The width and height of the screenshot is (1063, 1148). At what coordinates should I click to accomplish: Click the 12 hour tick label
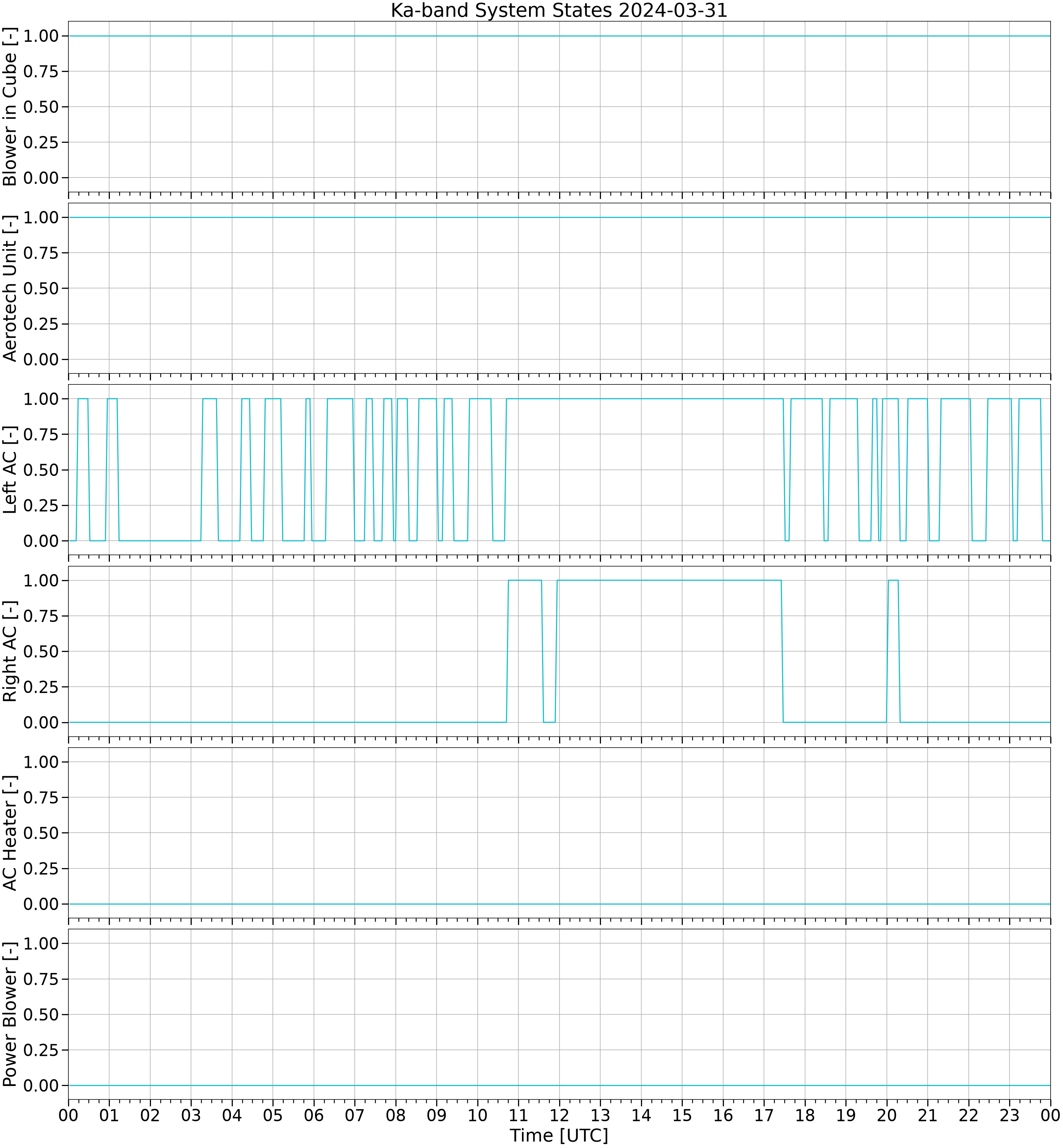point(559,1115)
